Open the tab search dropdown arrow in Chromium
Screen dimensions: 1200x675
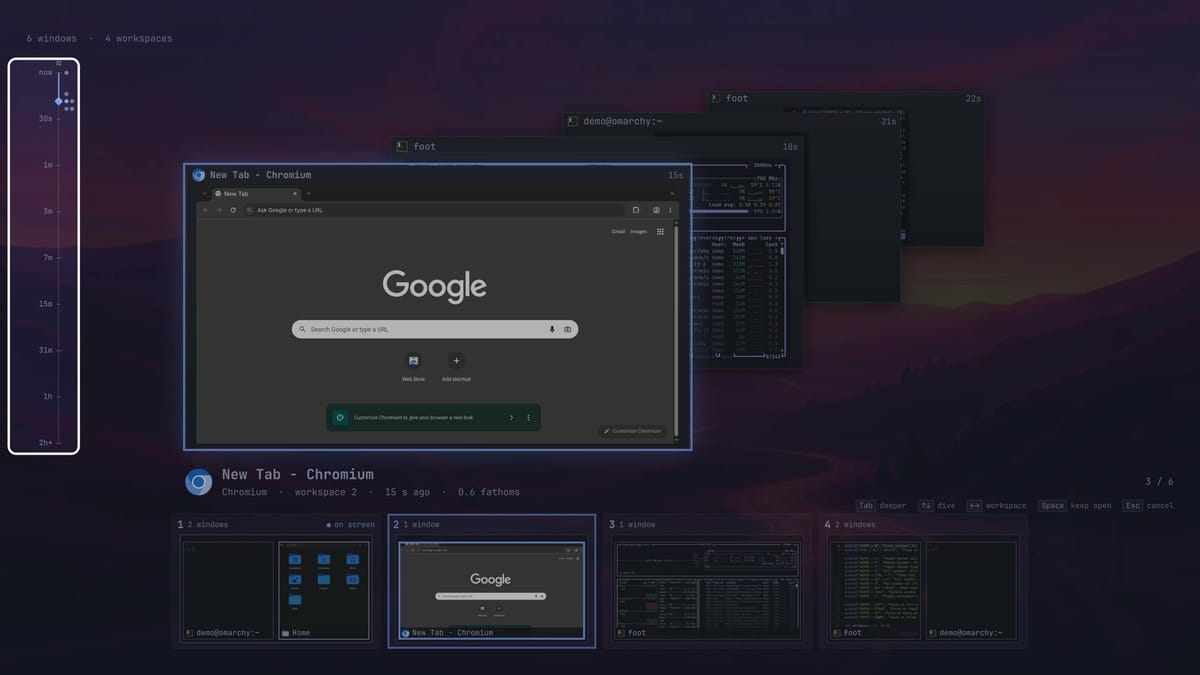point(204,193)
